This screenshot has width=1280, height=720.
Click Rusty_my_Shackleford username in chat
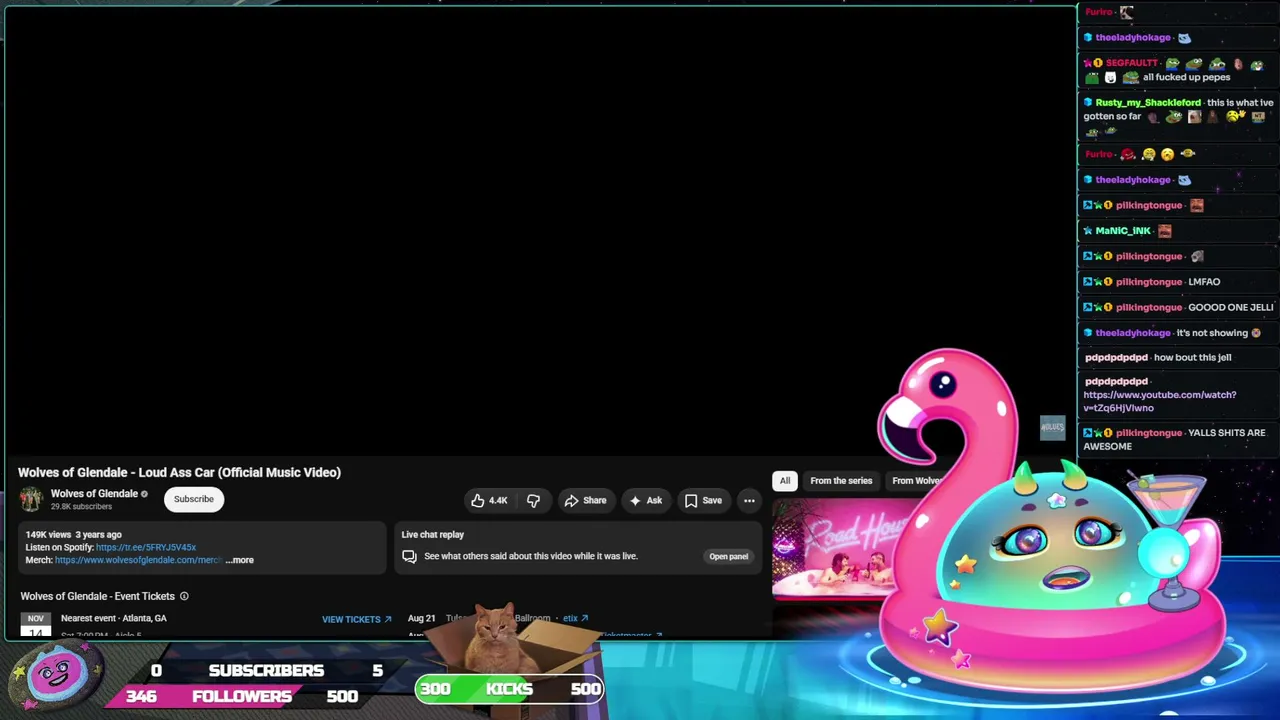pos(1148,102)
